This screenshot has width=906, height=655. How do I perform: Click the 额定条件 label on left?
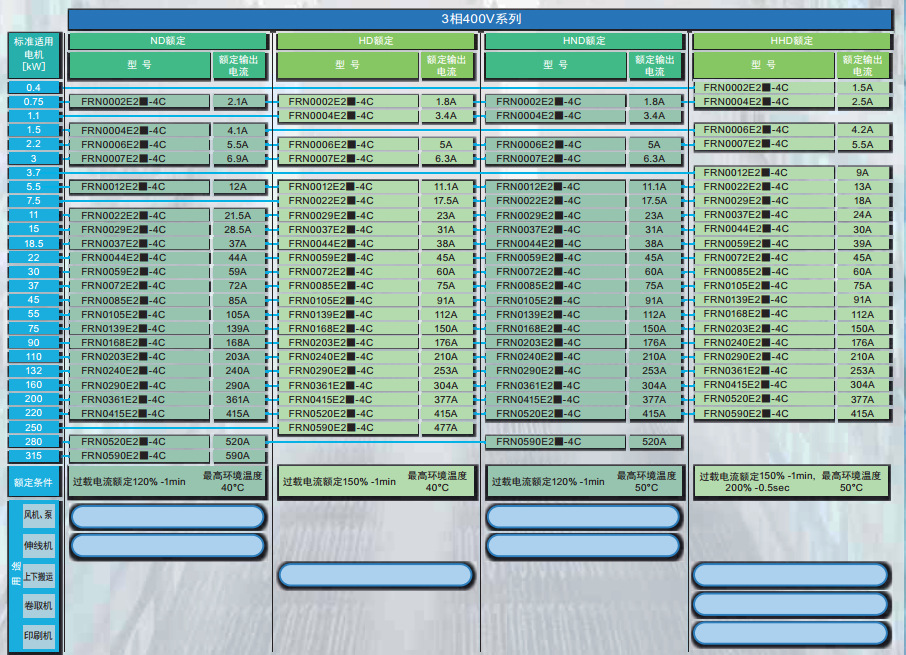point(34,481)
